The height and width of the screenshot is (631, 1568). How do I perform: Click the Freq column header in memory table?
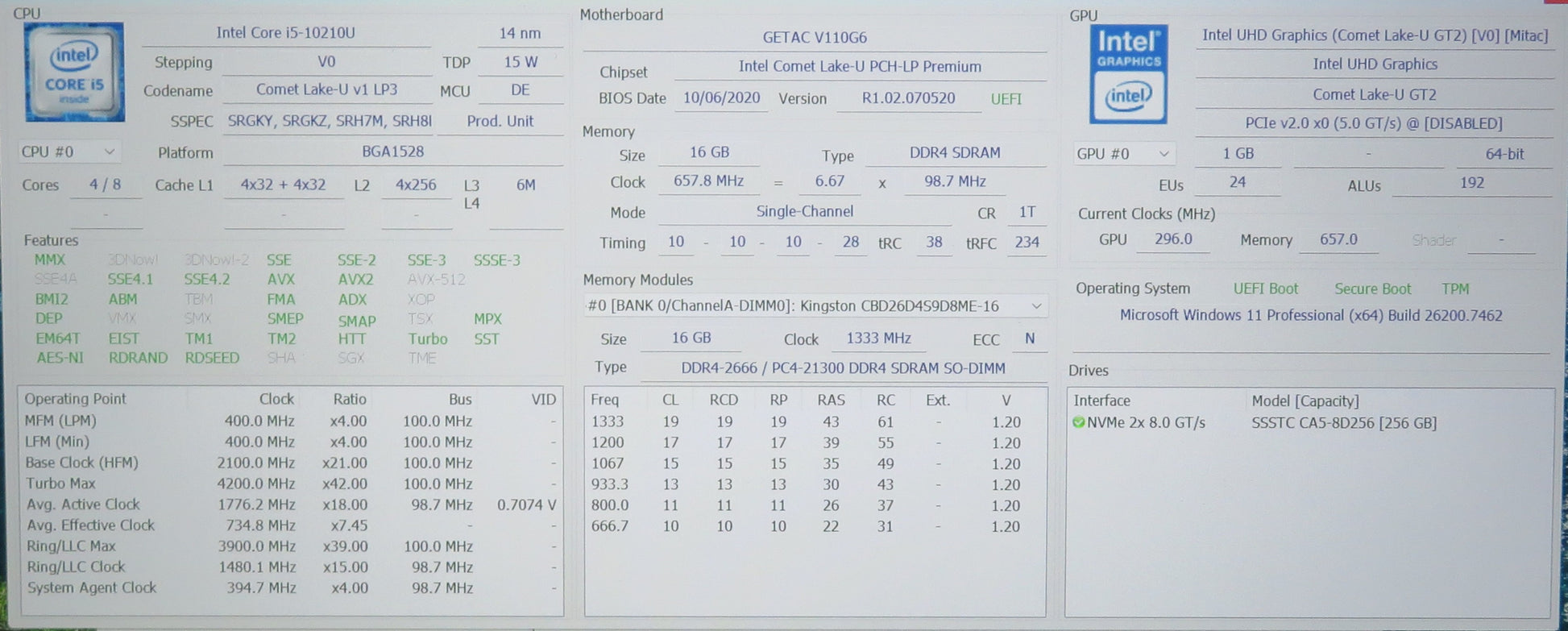pyautogui.click(x=604, y=400)
